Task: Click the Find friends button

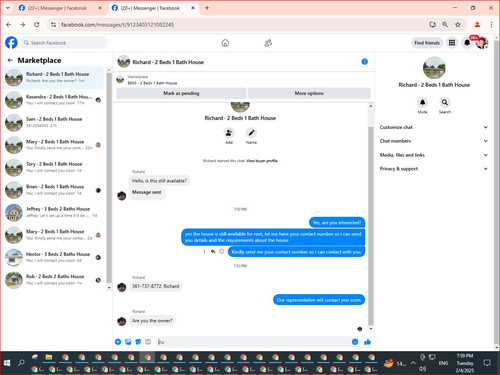Action: [427, 43]
